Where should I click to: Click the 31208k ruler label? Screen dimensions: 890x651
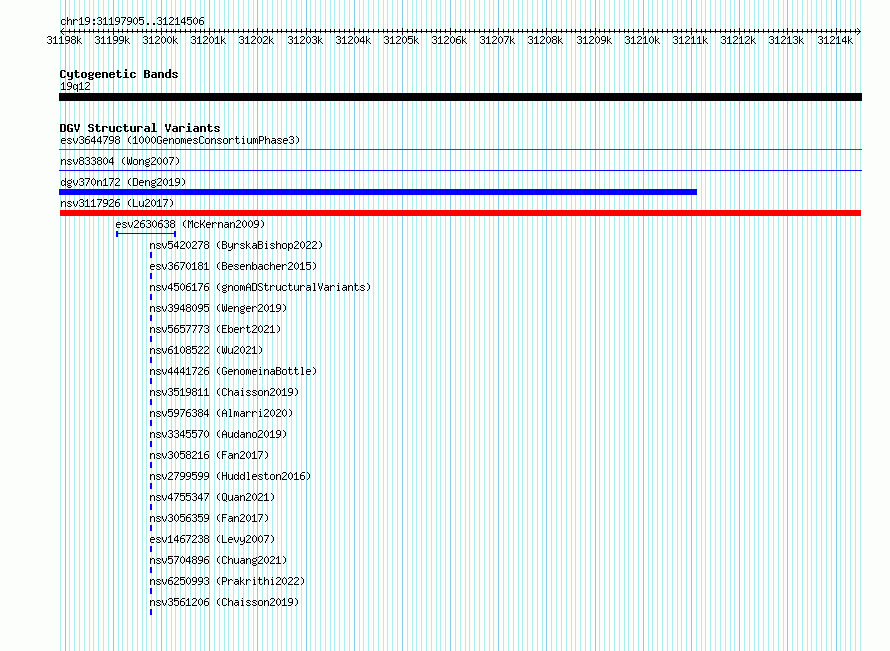[545, 40]
